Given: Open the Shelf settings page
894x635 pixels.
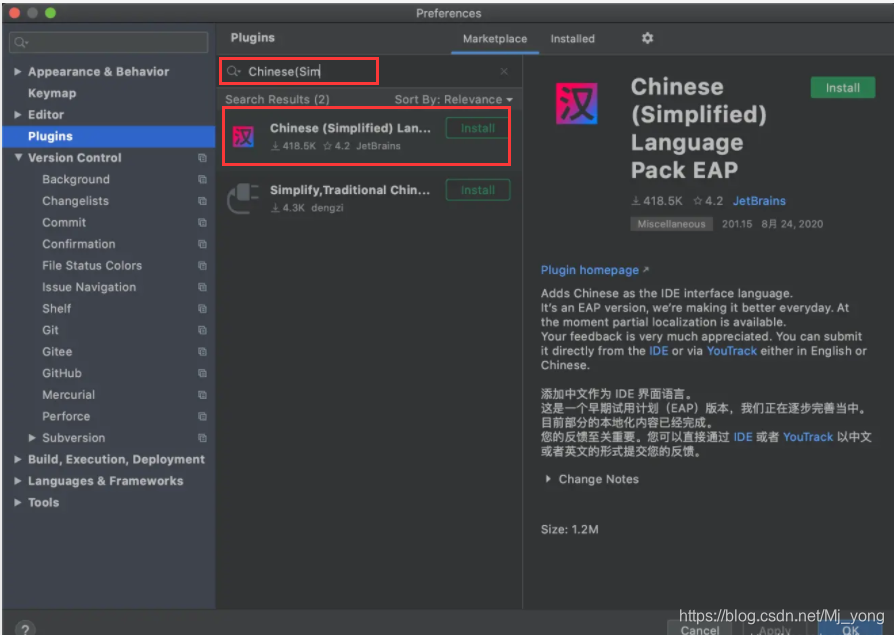Looking at the screenshot, I should (56, 309).
